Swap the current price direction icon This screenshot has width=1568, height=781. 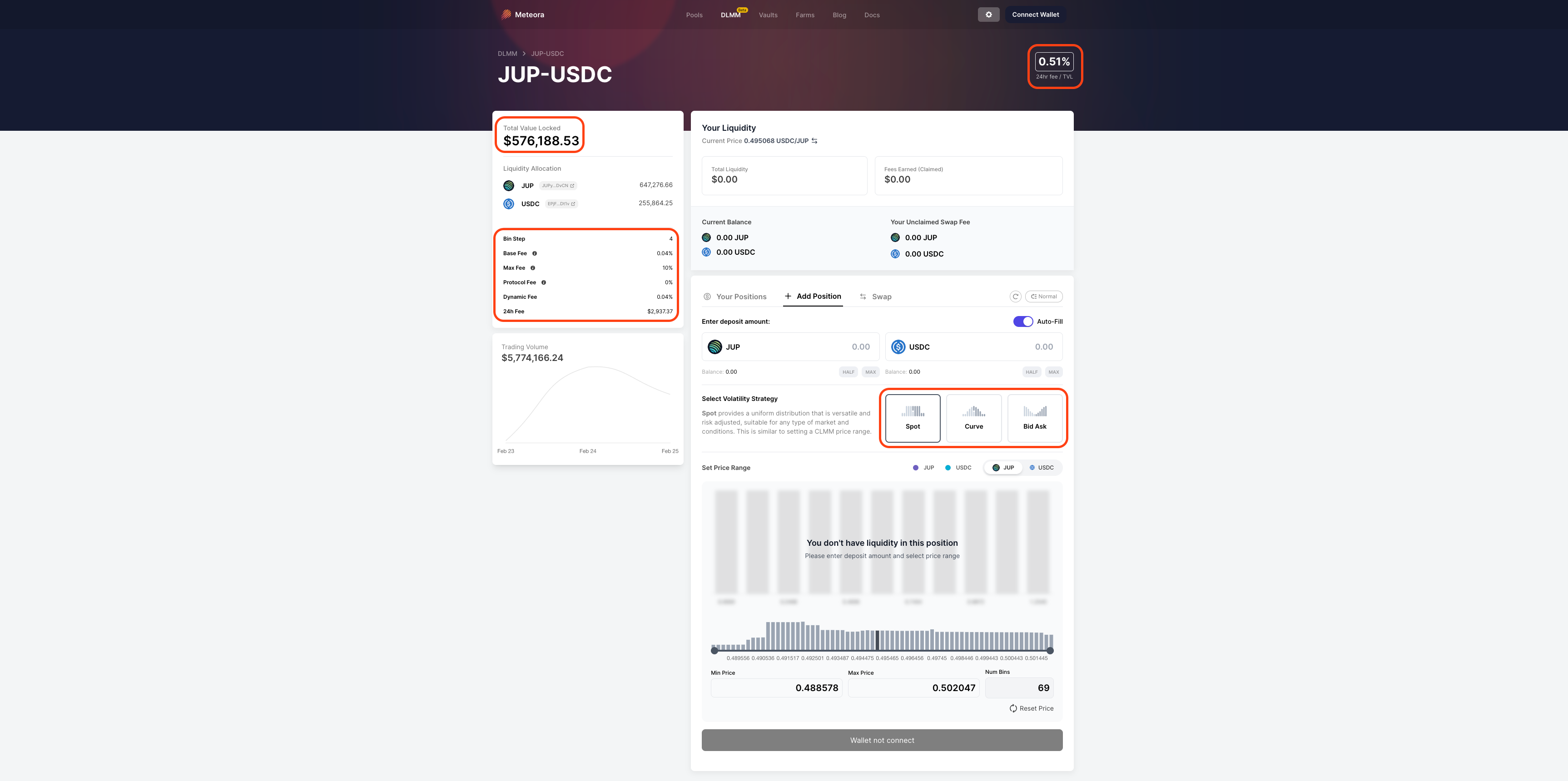814,140
